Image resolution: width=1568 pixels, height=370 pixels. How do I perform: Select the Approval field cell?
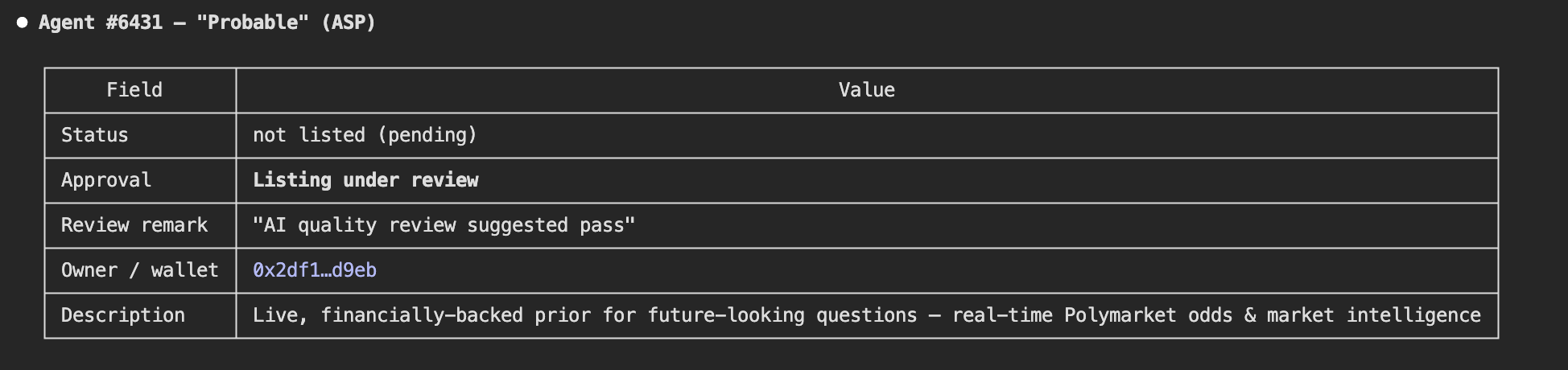point(140,180)
